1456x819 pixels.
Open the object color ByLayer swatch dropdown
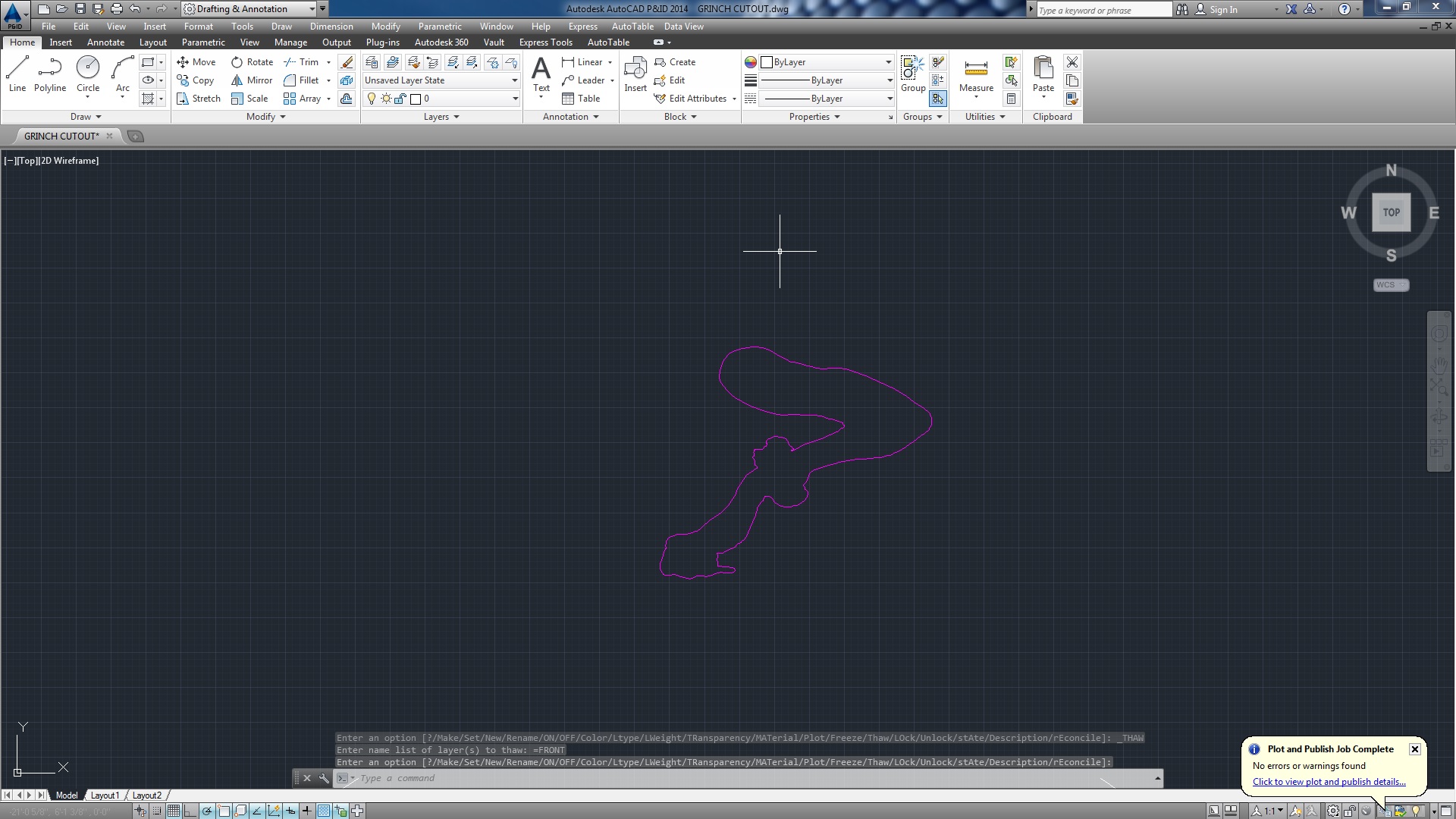(x=827, y=62)
